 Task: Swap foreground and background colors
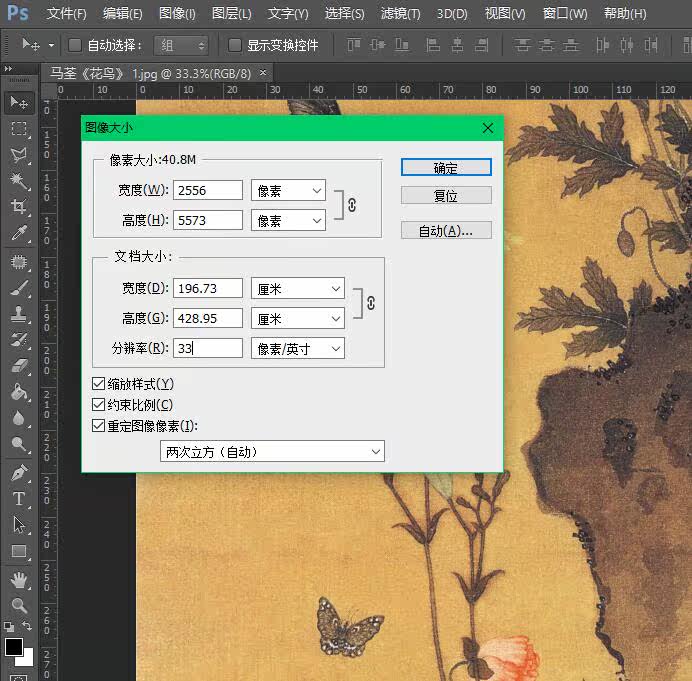tap(27, 626)
